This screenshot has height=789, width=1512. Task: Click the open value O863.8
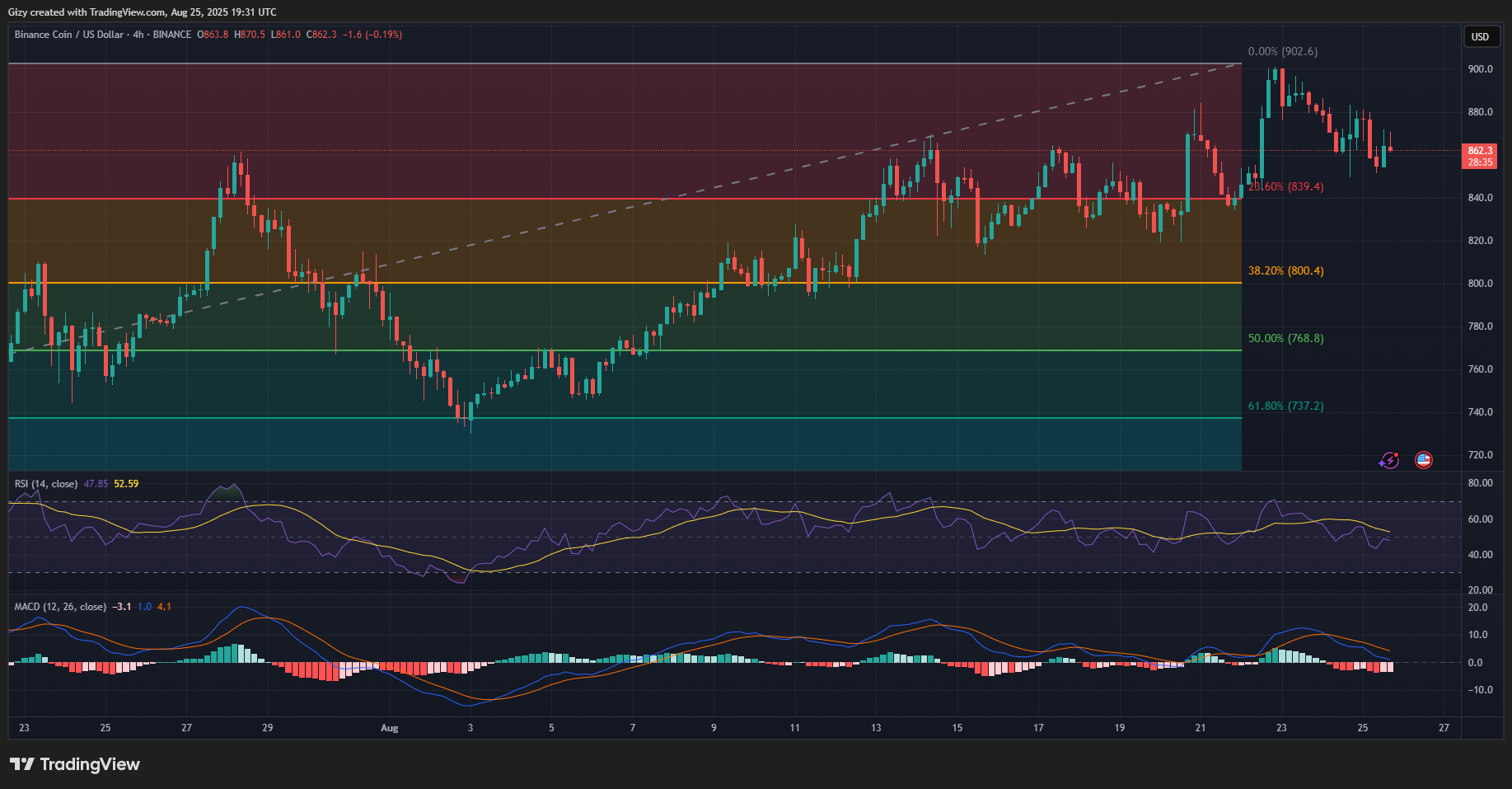[x=213, y=35]
